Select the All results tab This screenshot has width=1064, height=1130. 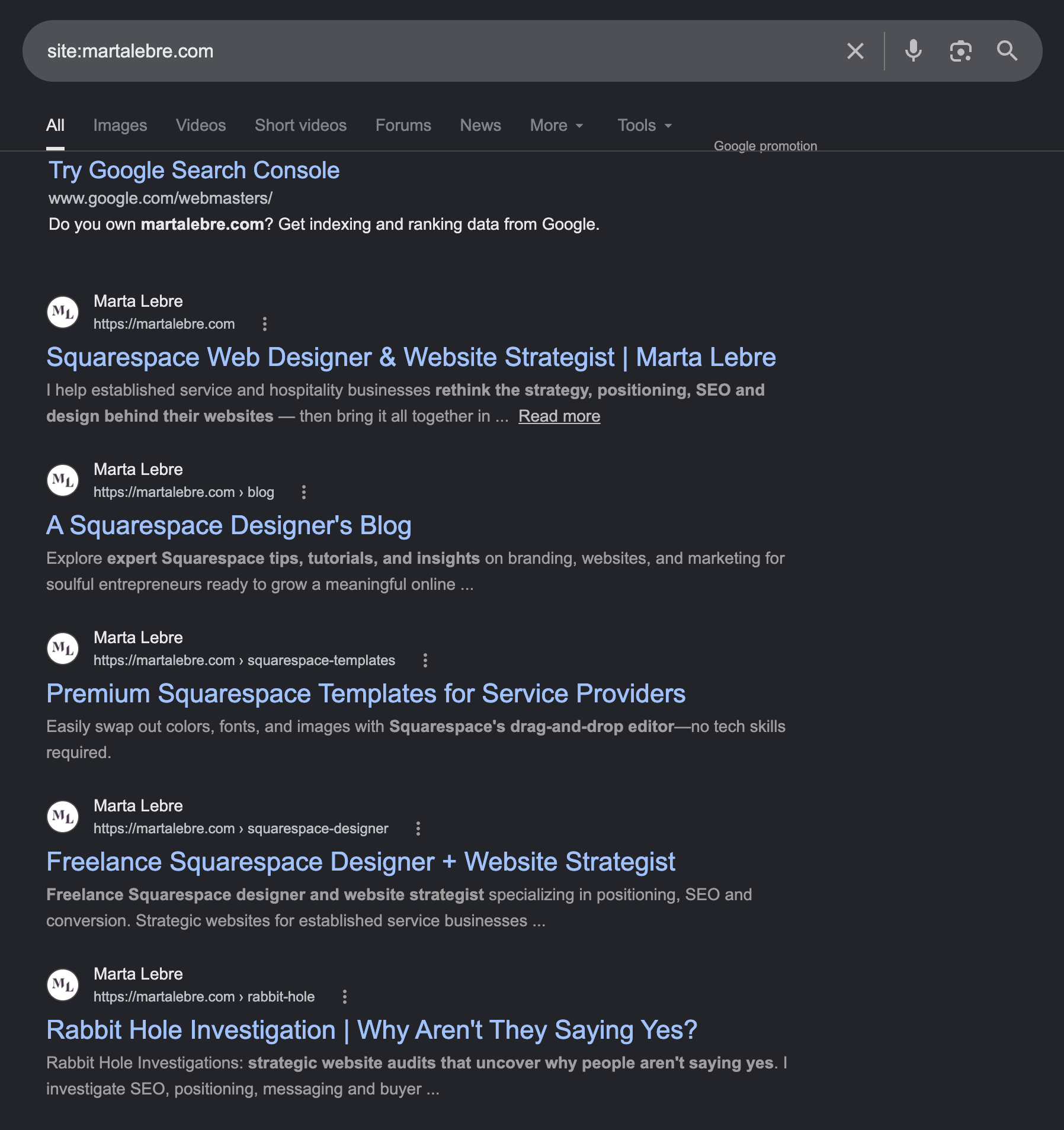pos(55,126)
